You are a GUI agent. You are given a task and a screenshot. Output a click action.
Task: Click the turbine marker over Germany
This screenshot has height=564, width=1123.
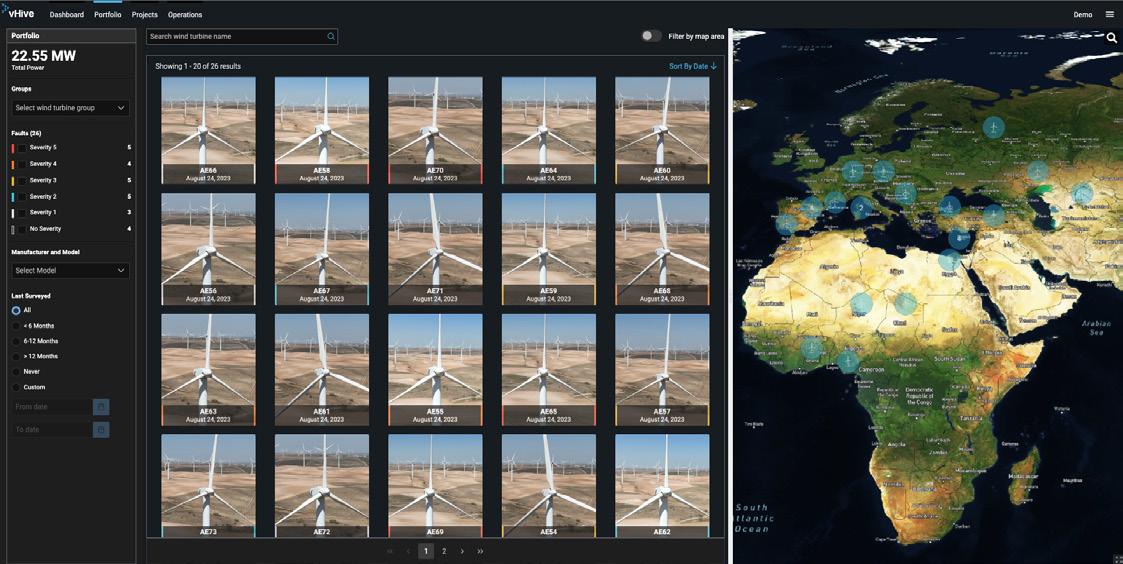click(852, 171)
